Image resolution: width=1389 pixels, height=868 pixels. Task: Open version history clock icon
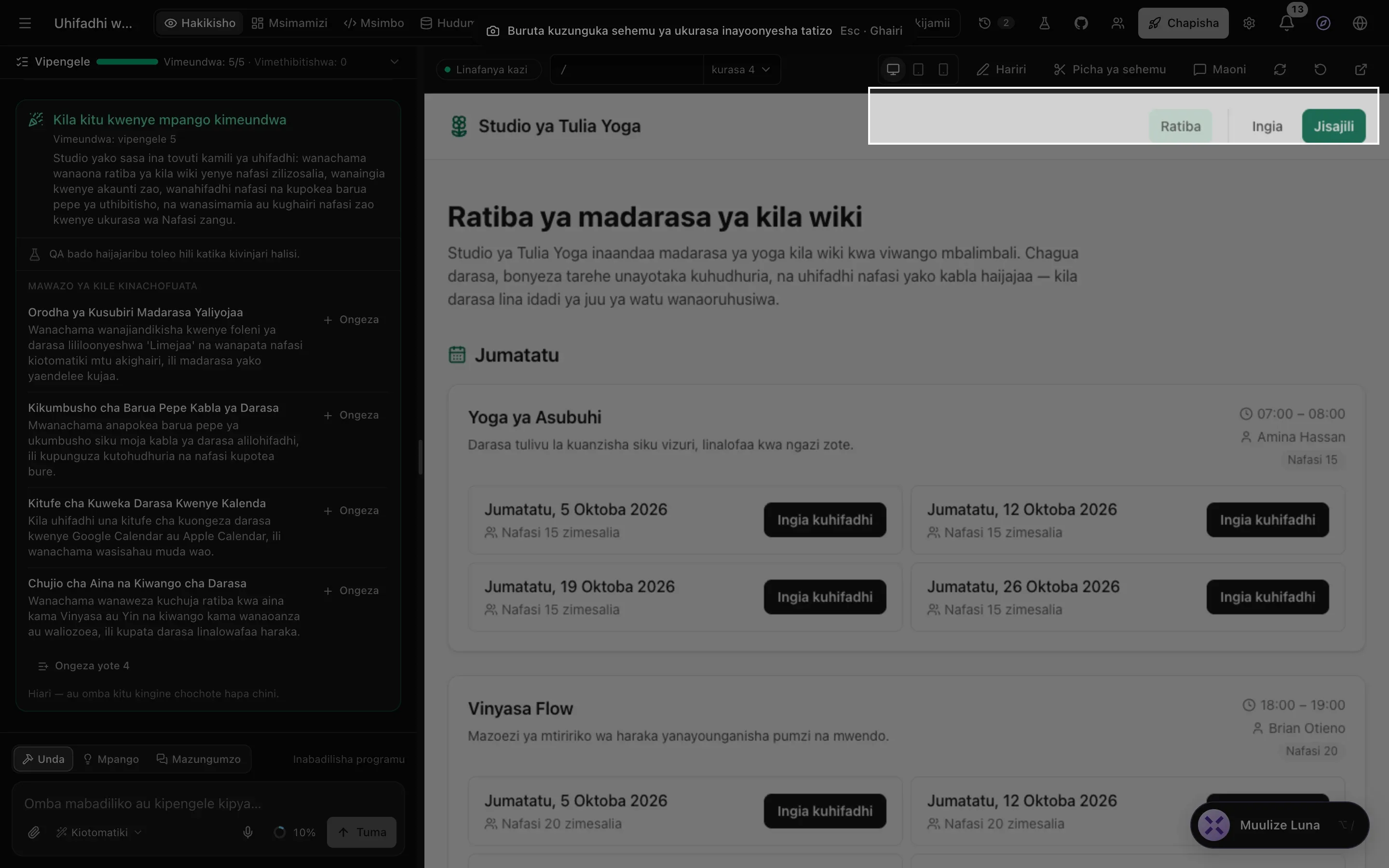click(x=984, y=23)
